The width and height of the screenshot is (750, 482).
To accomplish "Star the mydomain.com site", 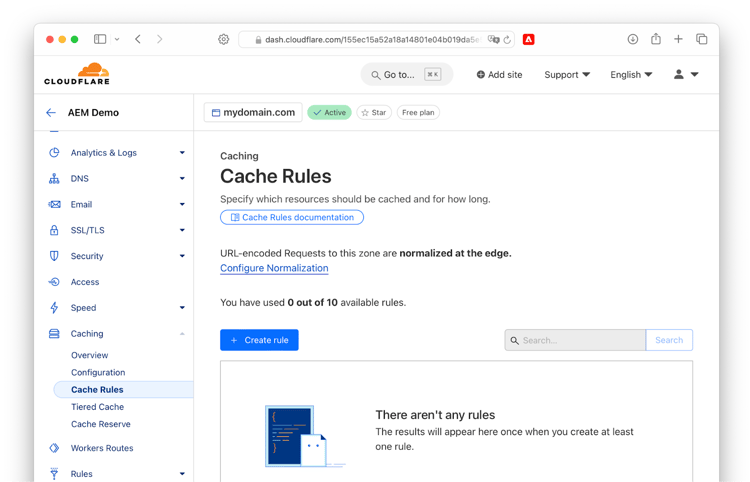I will [x=374, y=112].
